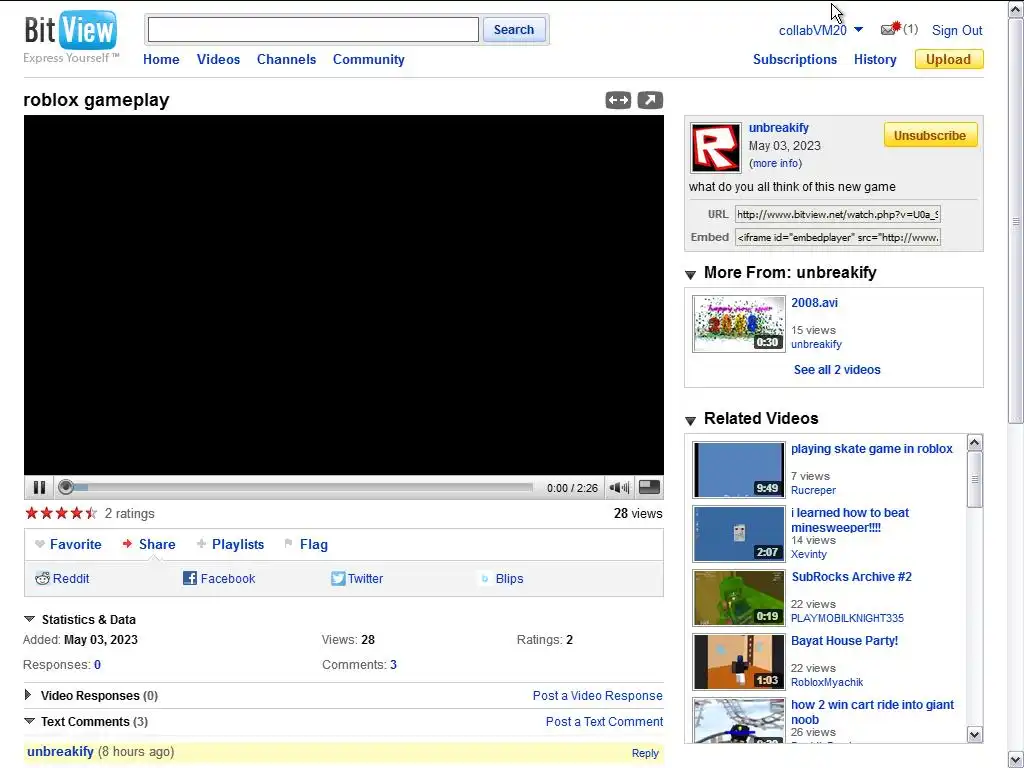Click the widen player arrows icon
Viewport: 1024px width, 768px height.
tap(618, 100)
